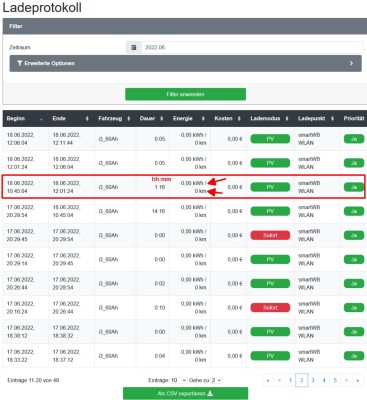This screenshot has height=400, width=367.
Task: Sort table by Ende column arrows
Action: (x=87, y=119)
